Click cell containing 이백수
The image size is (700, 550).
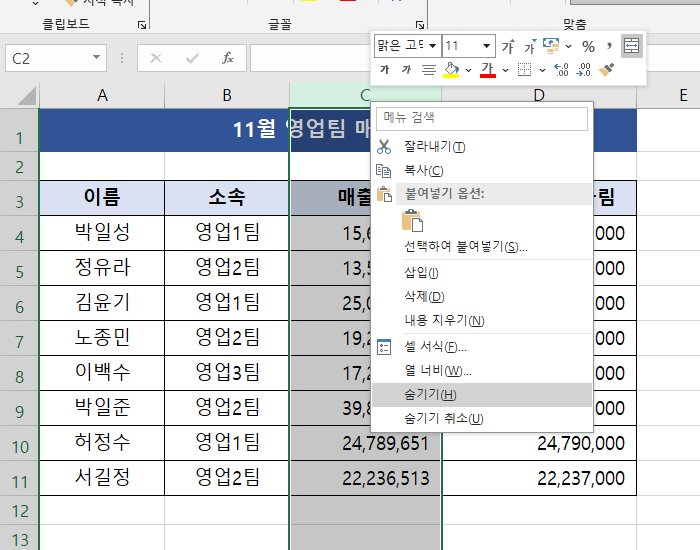tap(102, 373)
